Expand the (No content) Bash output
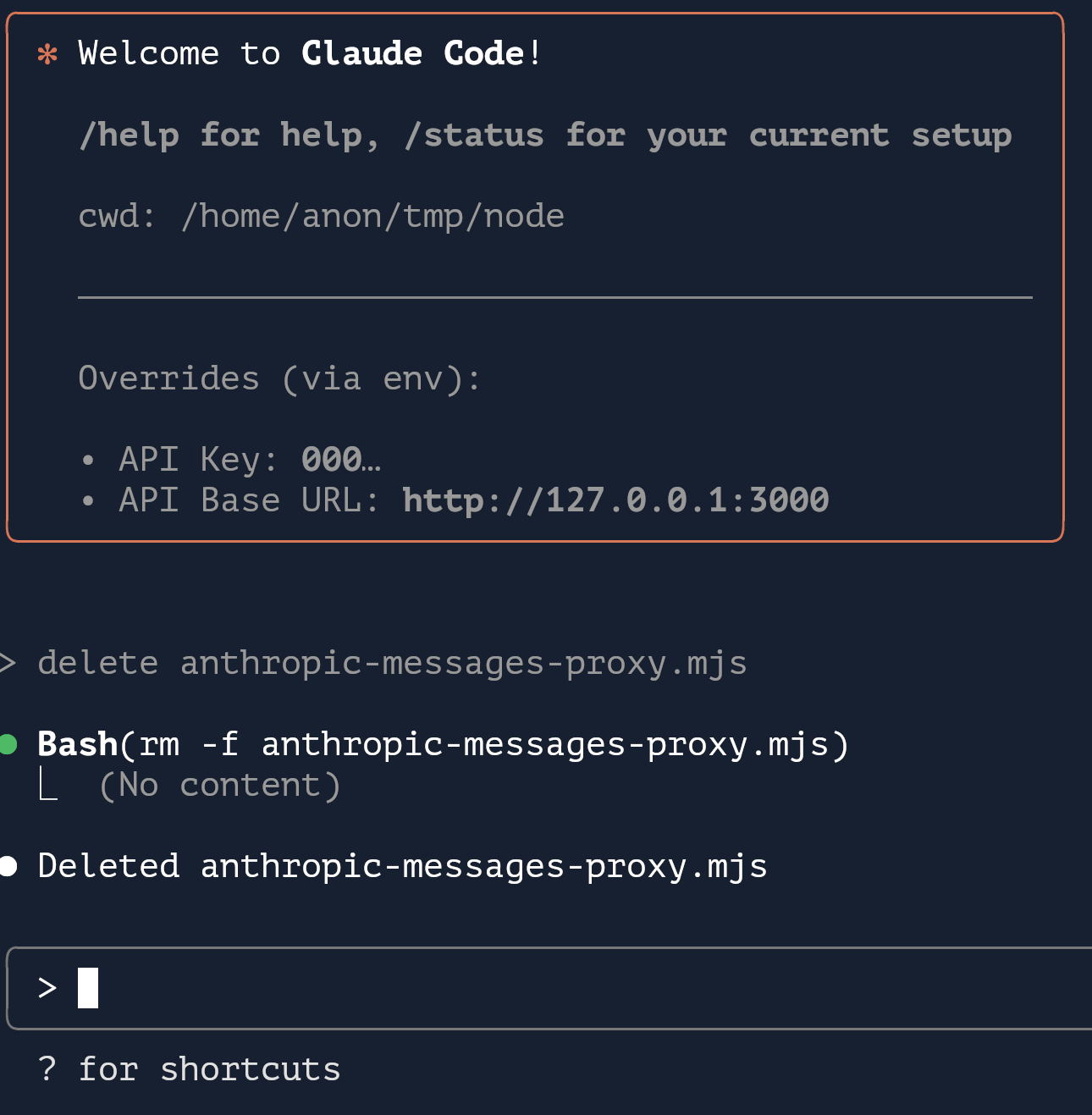 click(x=220, y=785)
